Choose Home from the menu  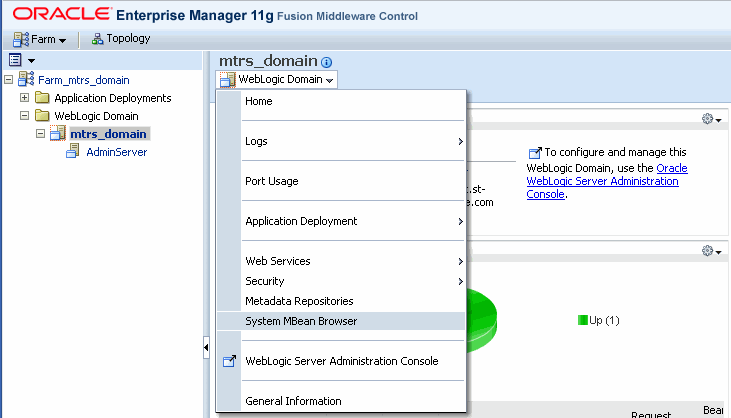(x=341, y=101)
